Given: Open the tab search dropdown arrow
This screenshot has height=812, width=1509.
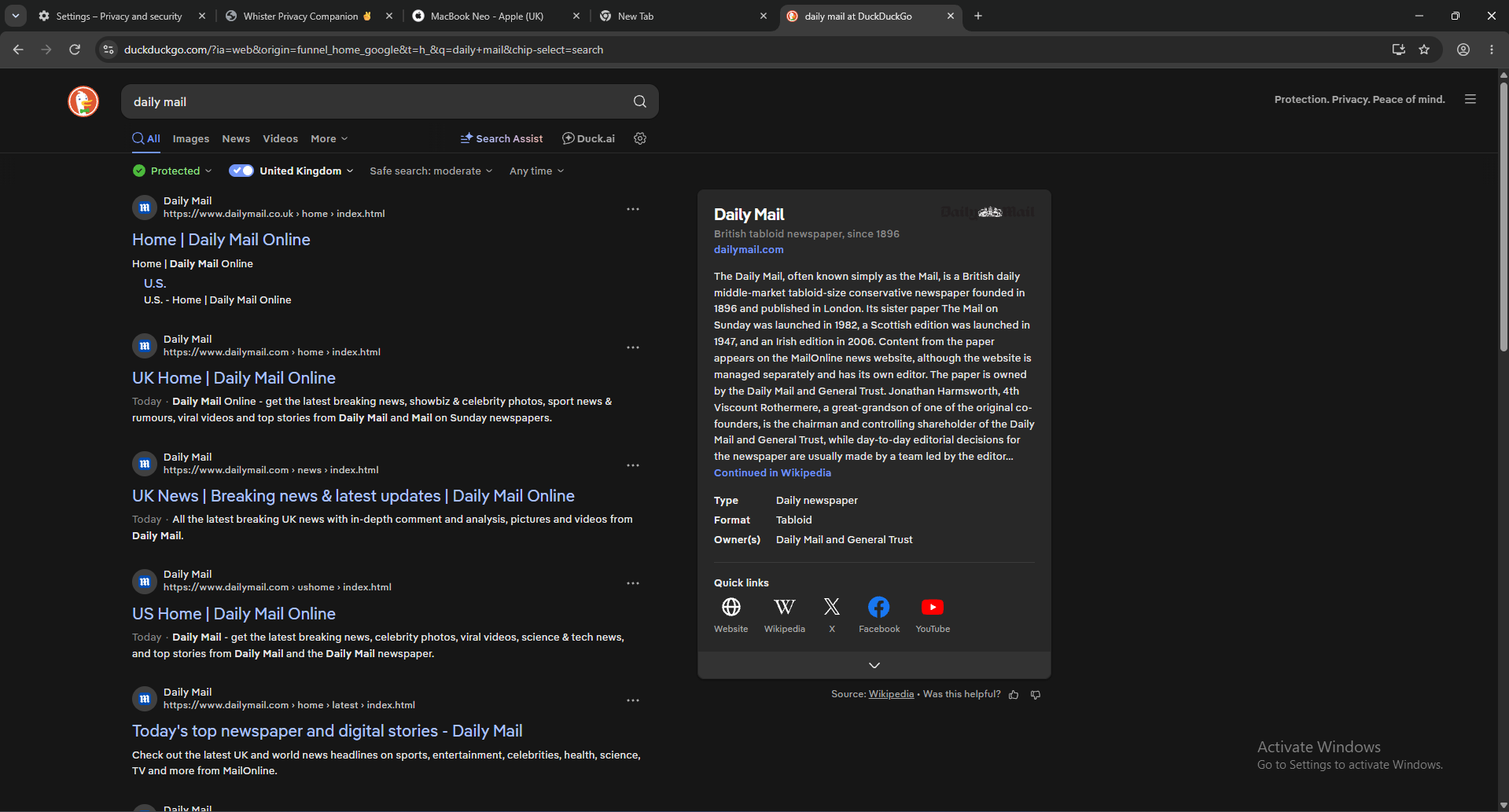Looking at the screenshot, I should click(x=16, y=16).
